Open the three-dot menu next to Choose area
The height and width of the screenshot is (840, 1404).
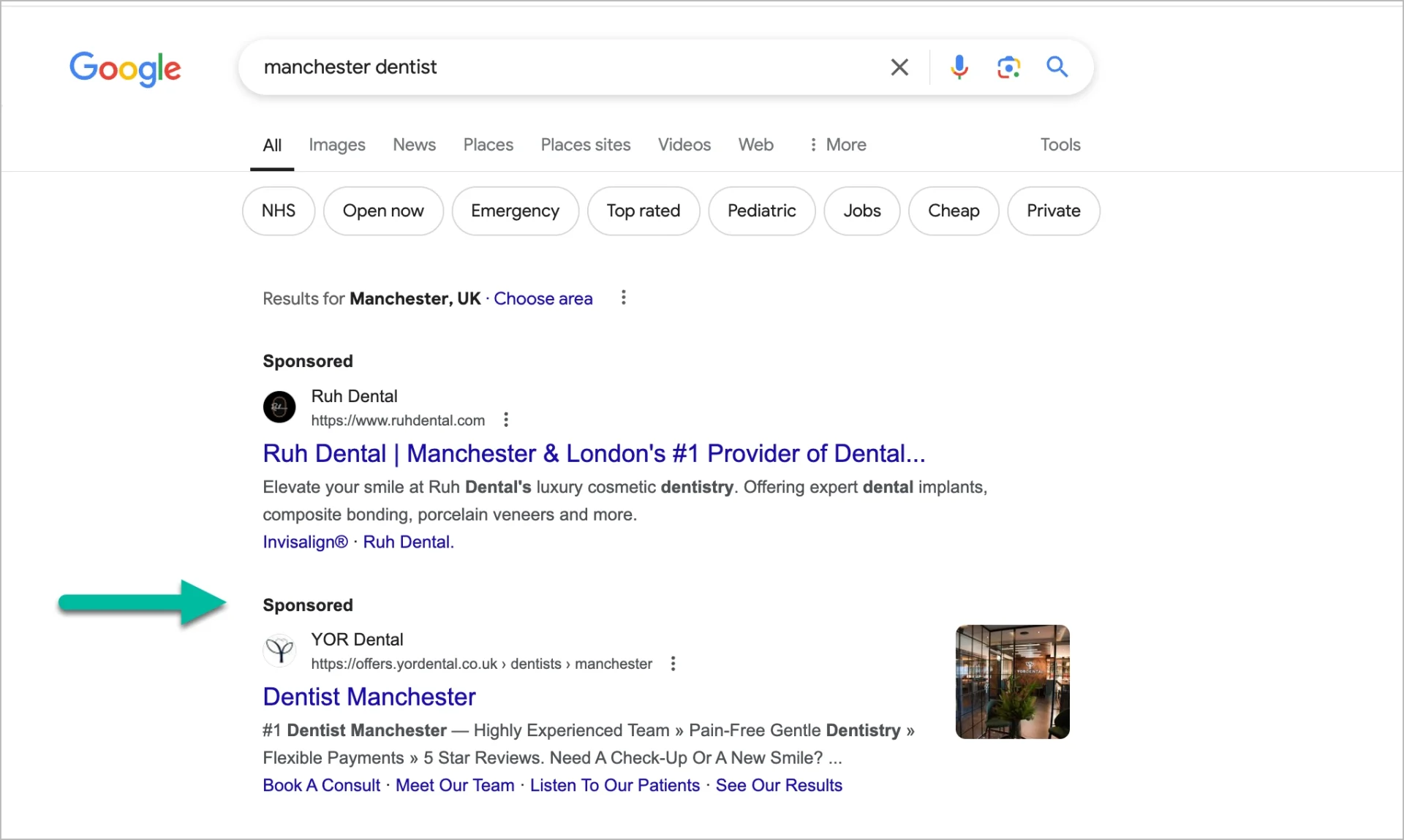(x=622, y=298)
